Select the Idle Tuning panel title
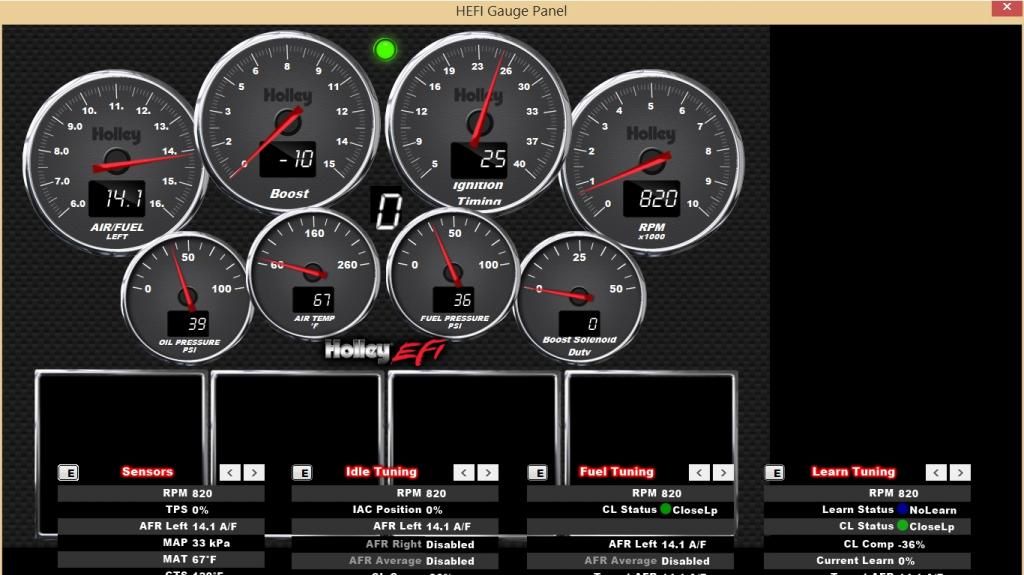1024x575 pixels. click(x=381, y=472)
